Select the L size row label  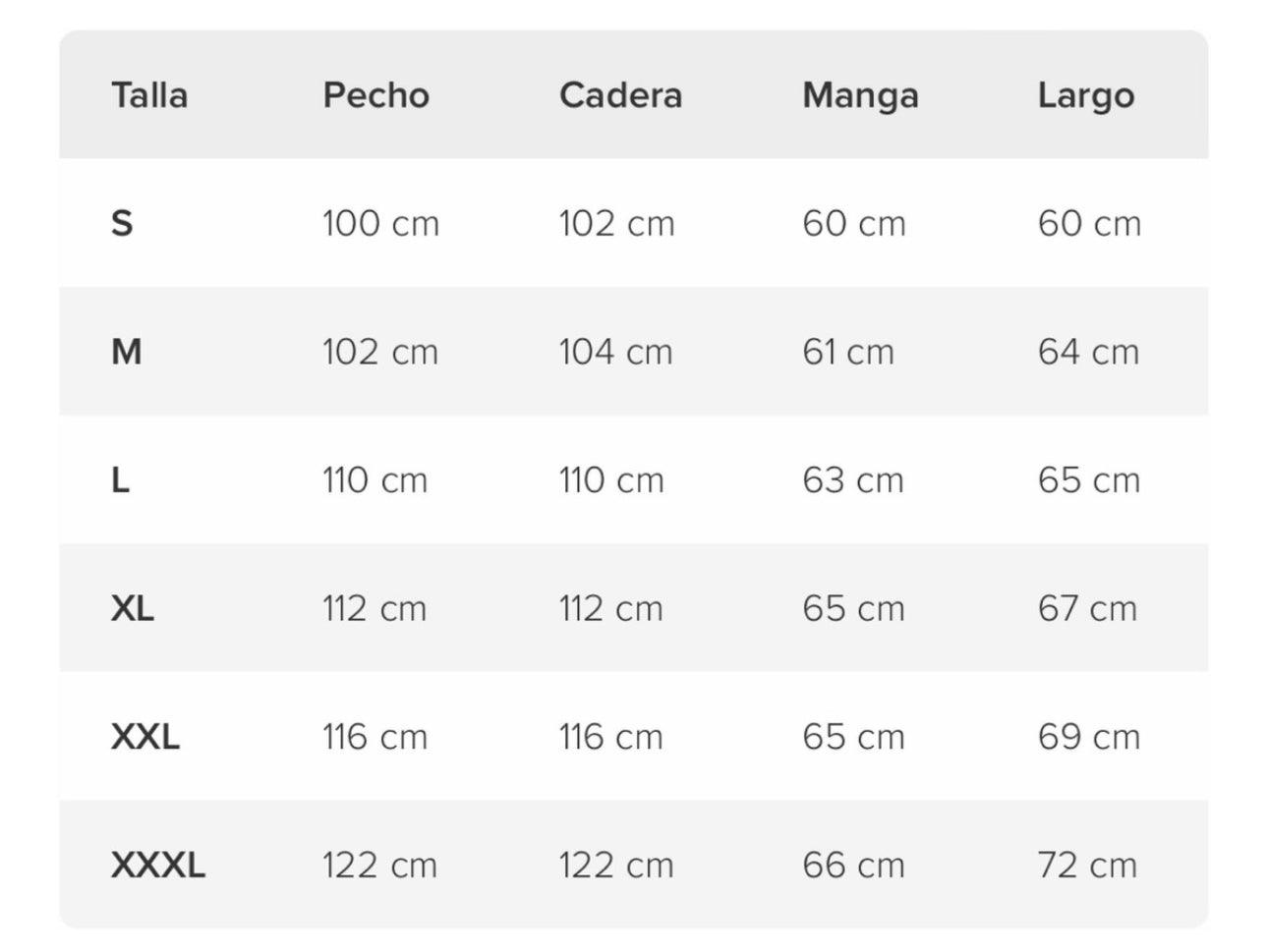point(120,480)
